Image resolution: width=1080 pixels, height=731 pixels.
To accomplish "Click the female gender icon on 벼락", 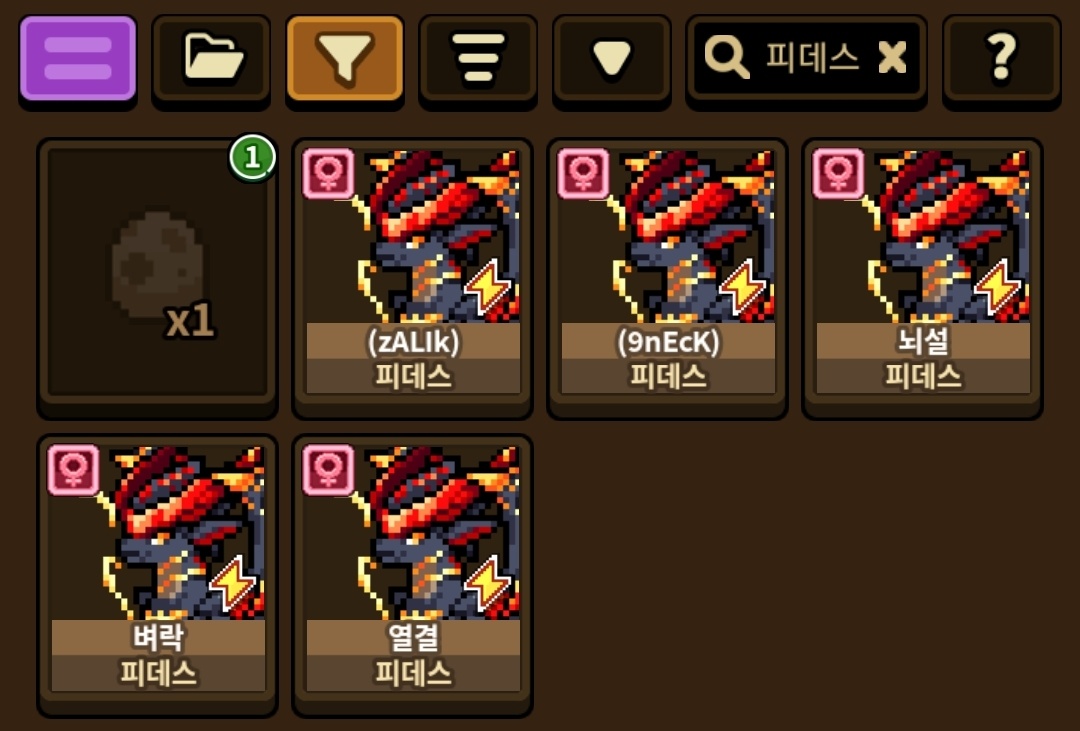I will 74,470.
